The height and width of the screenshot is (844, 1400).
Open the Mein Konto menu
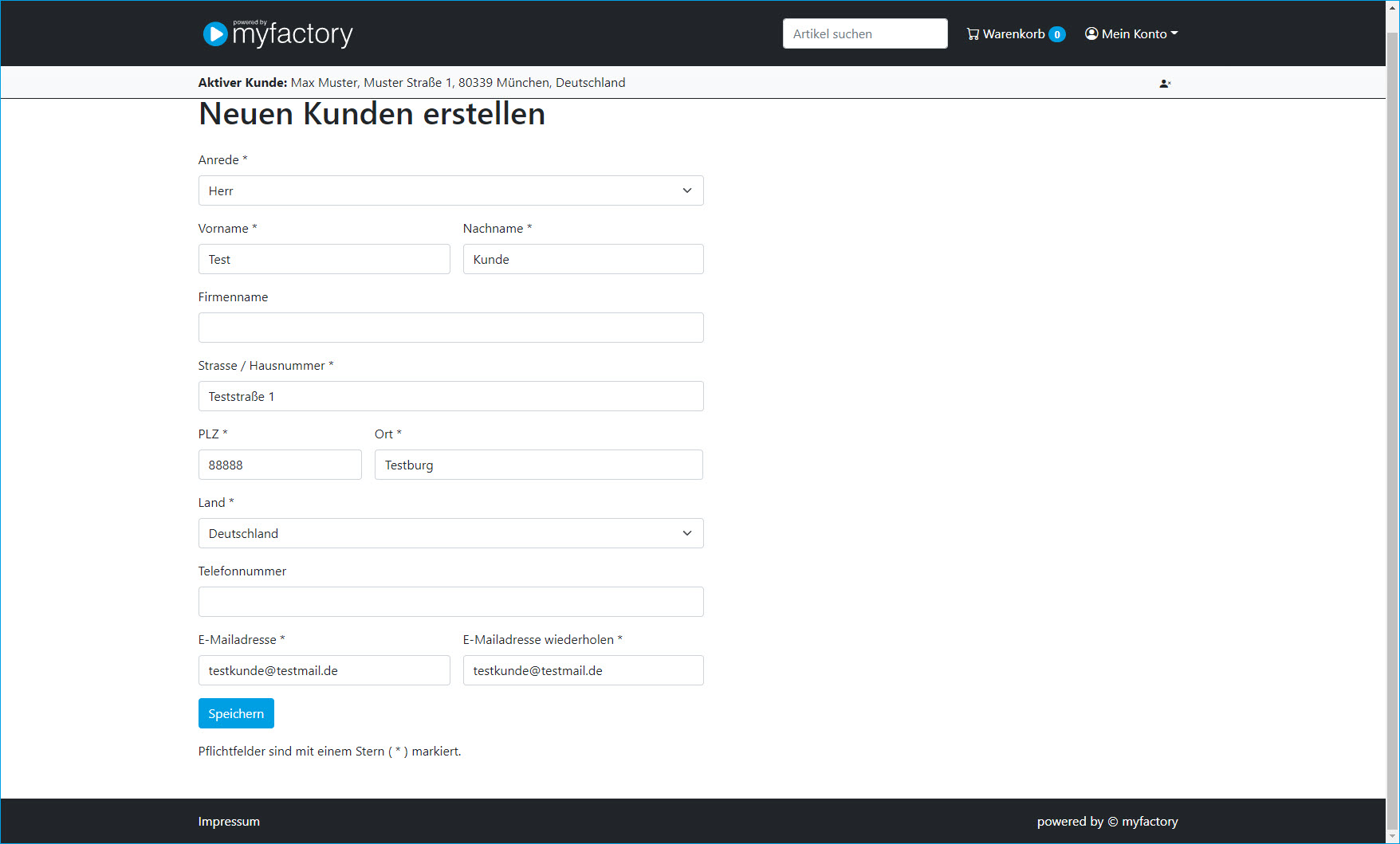click(1131, 33)
